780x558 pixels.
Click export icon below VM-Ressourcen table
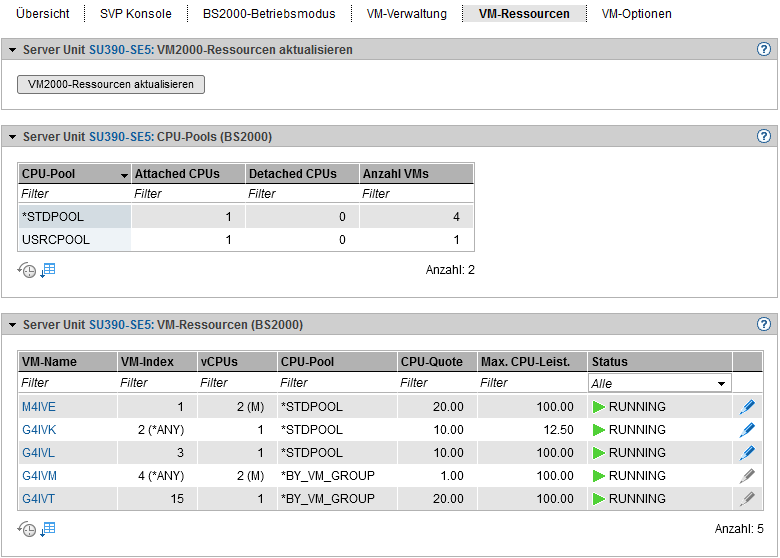coord(48,529)
